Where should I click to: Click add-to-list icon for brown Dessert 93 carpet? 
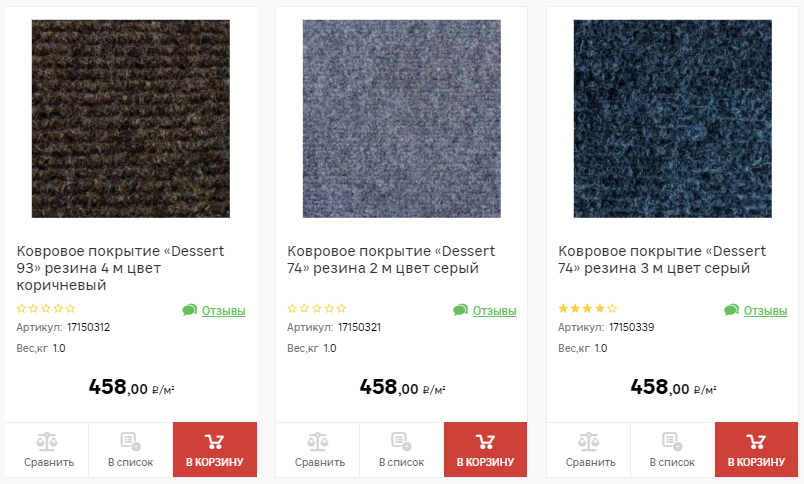[x=131, y=441]
